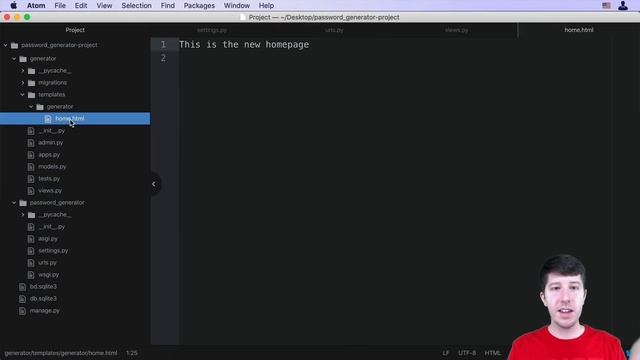640x360 pixels.
Task: Expand the password_generator __pycache__ chevron
Action: 23,215
